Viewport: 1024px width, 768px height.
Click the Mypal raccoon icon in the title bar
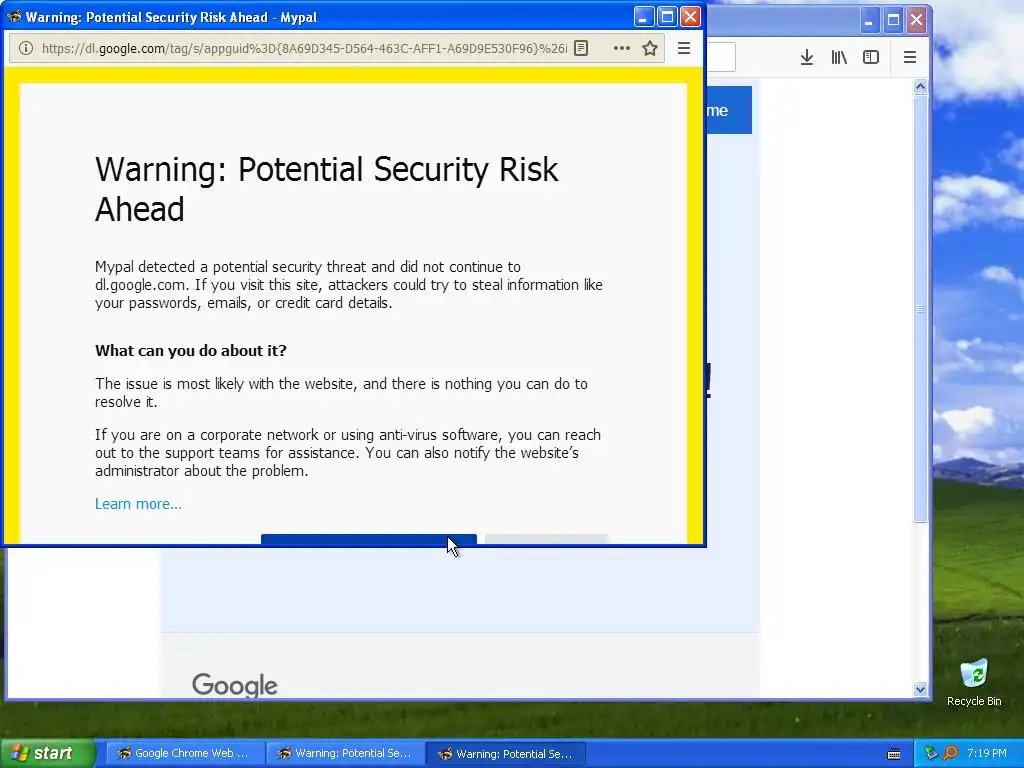pos(14,17)
